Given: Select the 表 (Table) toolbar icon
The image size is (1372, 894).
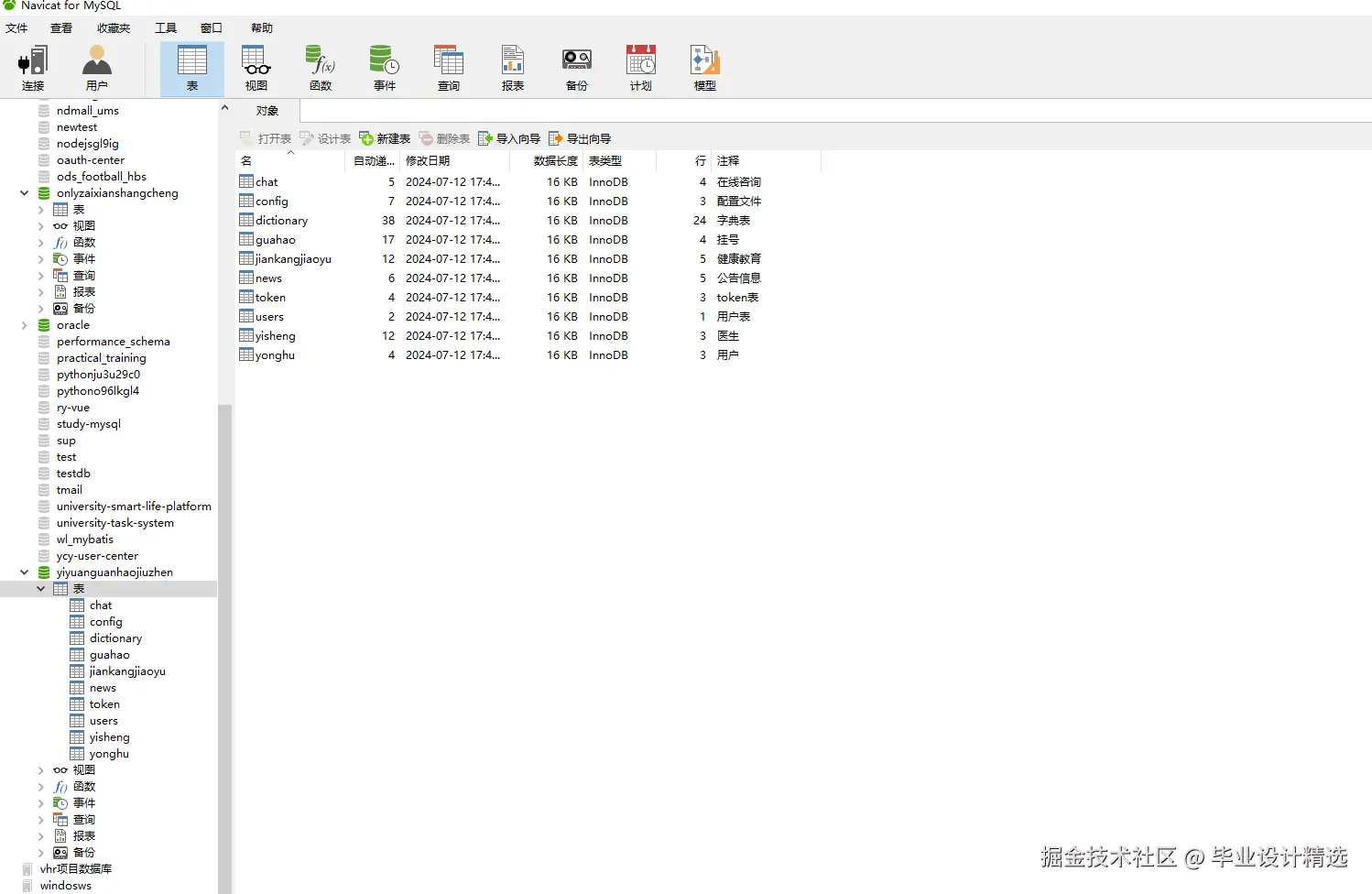Looking at the screenshot, I should (x=192, y=69).
